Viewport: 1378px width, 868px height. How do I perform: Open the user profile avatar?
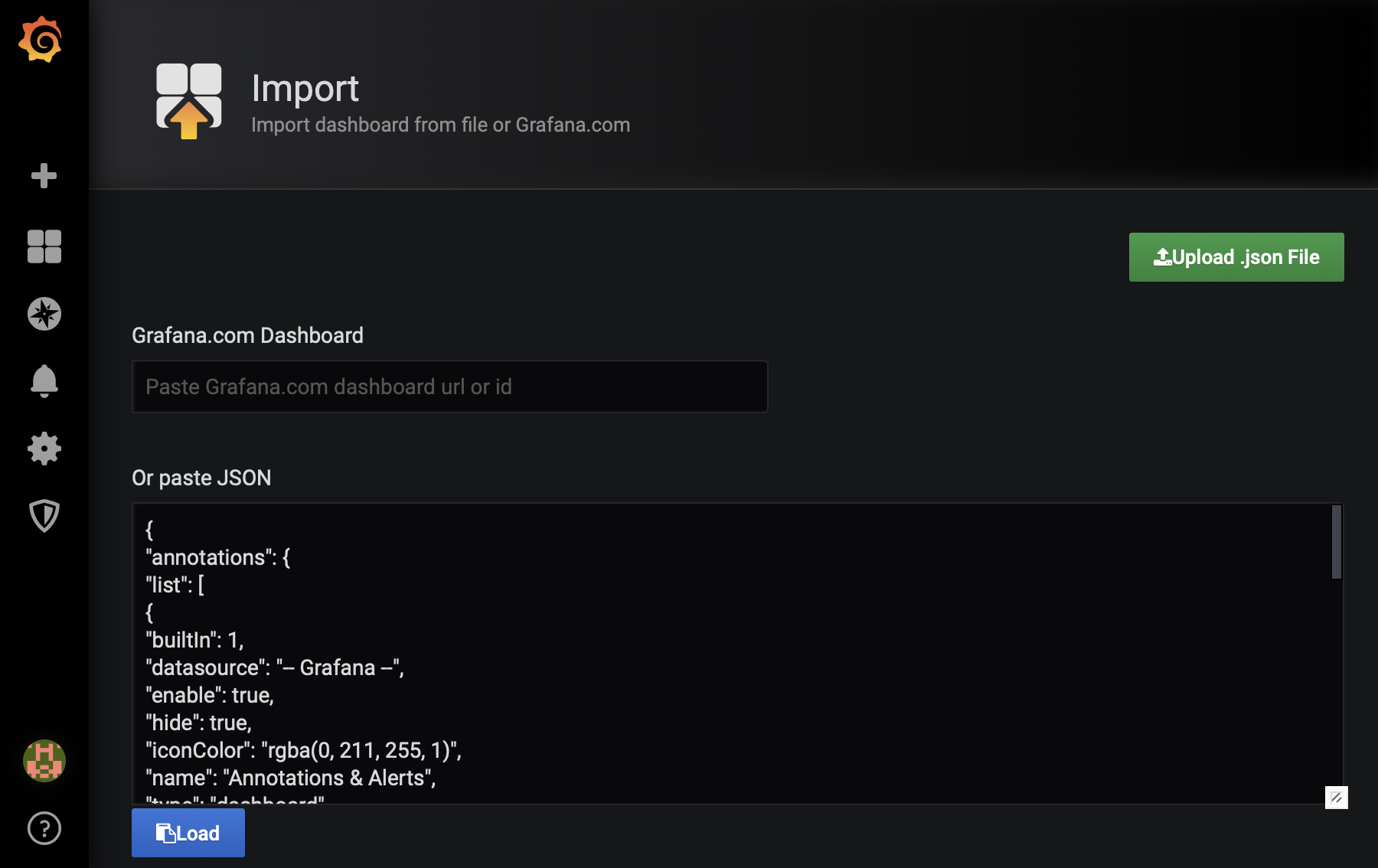(44, 760)
